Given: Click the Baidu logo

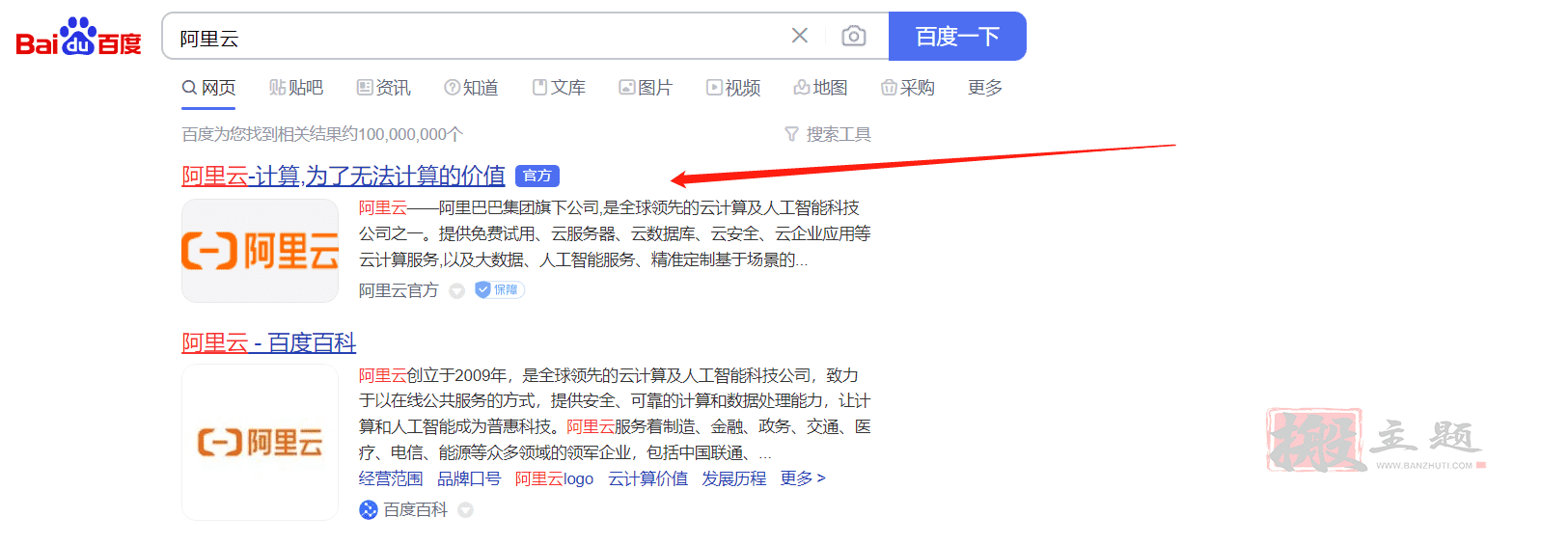Looking at the screenshot, I should tap(78, 37).
